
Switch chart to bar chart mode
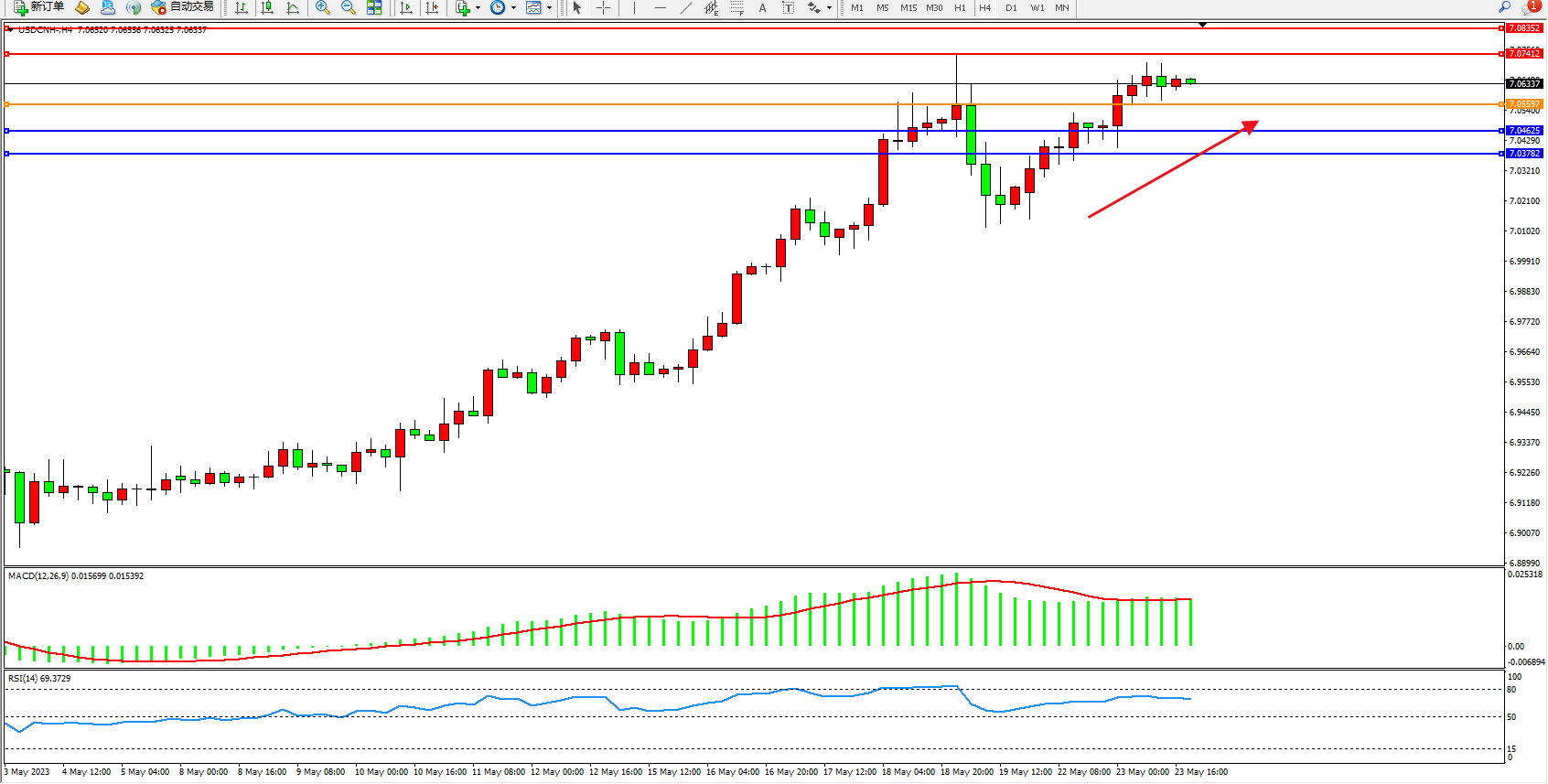242,7
